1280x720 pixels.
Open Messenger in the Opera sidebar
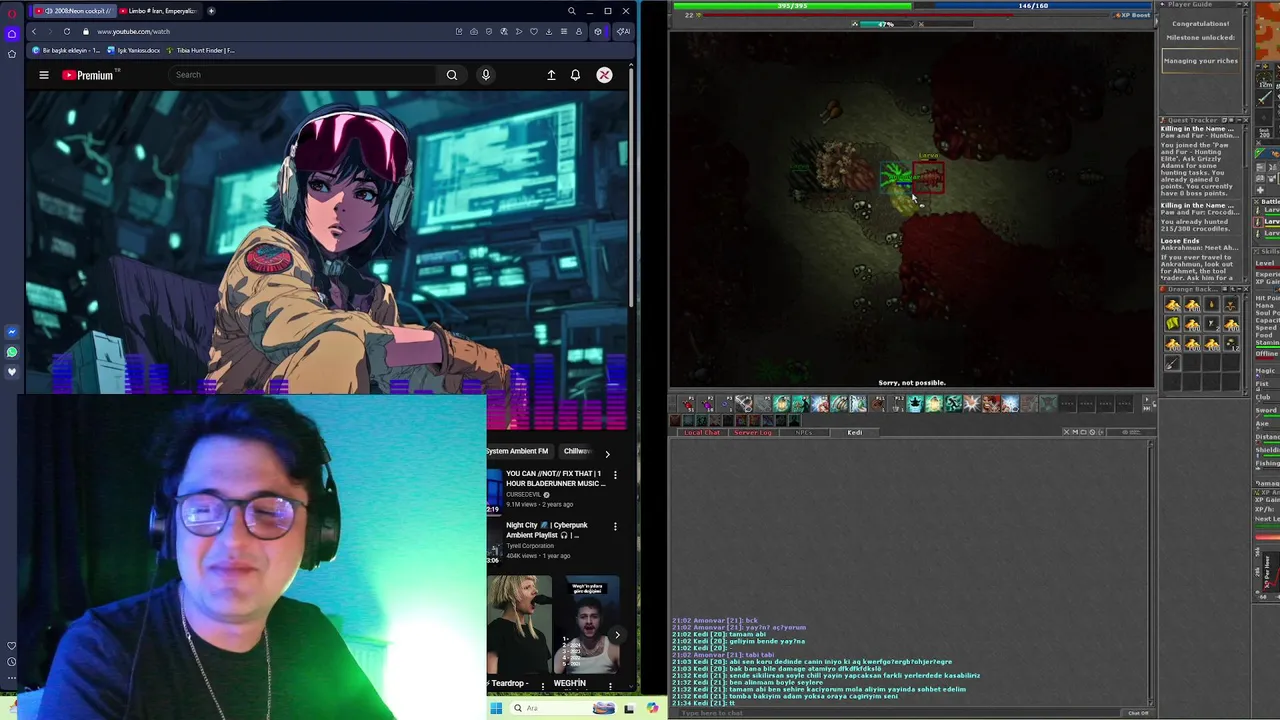[12, 332]
